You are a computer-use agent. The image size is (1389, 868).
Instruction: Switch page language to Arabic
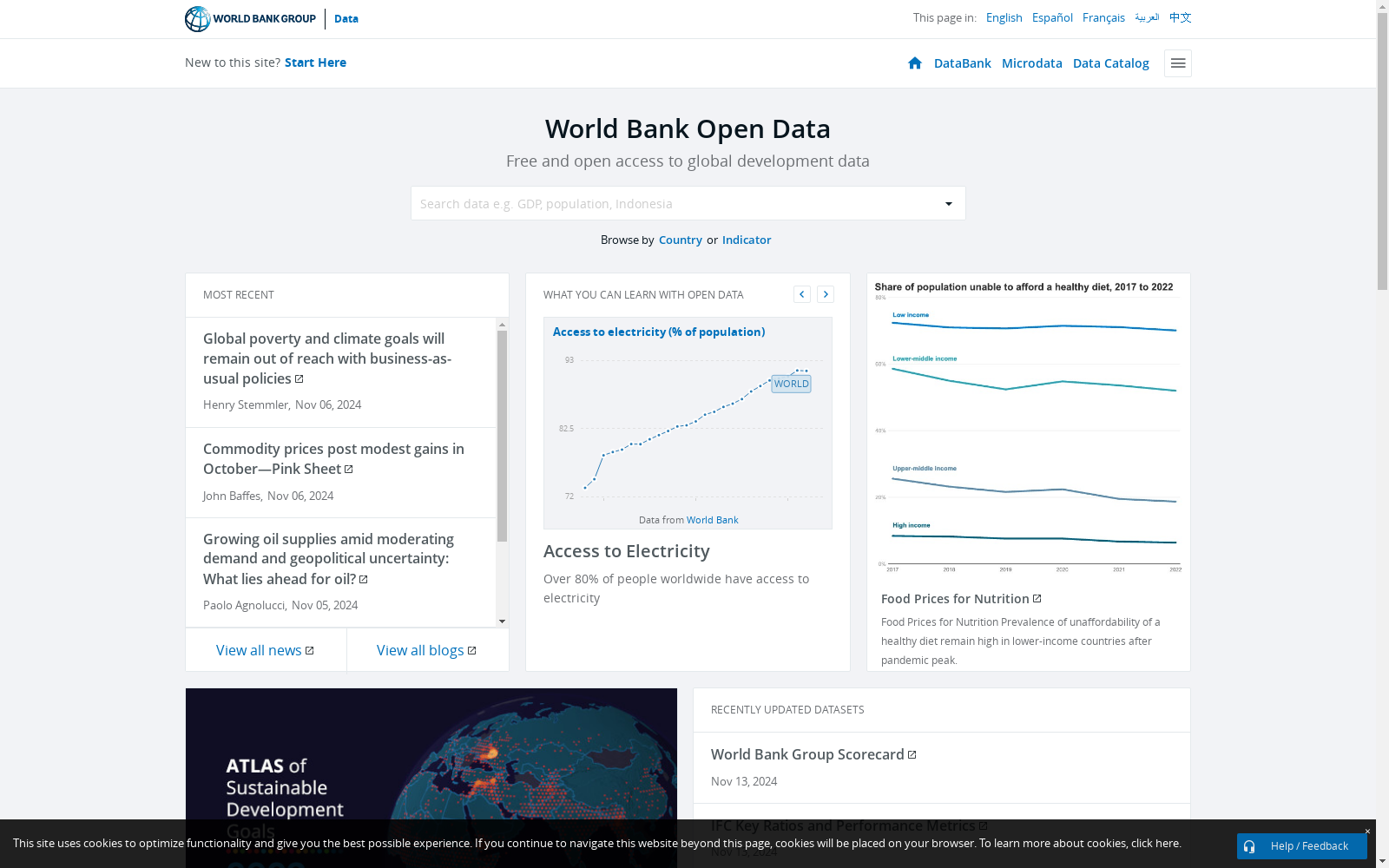tap(1147, 17)
